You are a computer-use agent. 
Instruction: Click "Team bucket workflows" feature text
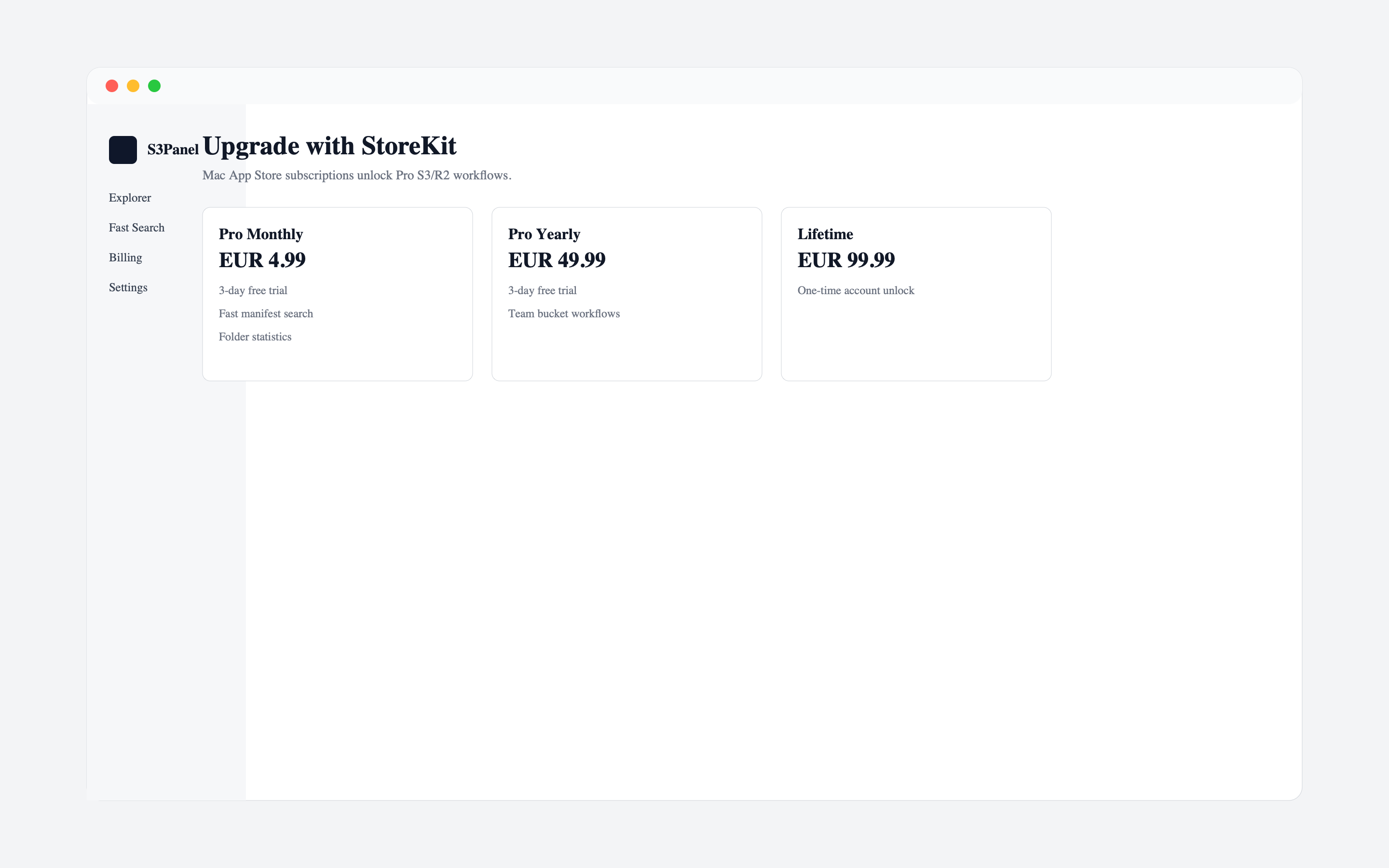tap(564, 313)
